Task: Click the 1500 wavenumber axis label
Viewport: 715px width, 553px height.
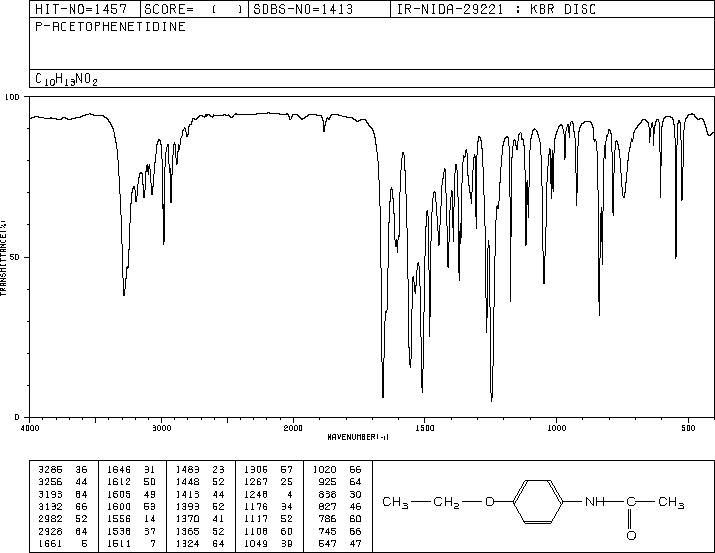Action: pyautogui.click(x=425, y=428)
